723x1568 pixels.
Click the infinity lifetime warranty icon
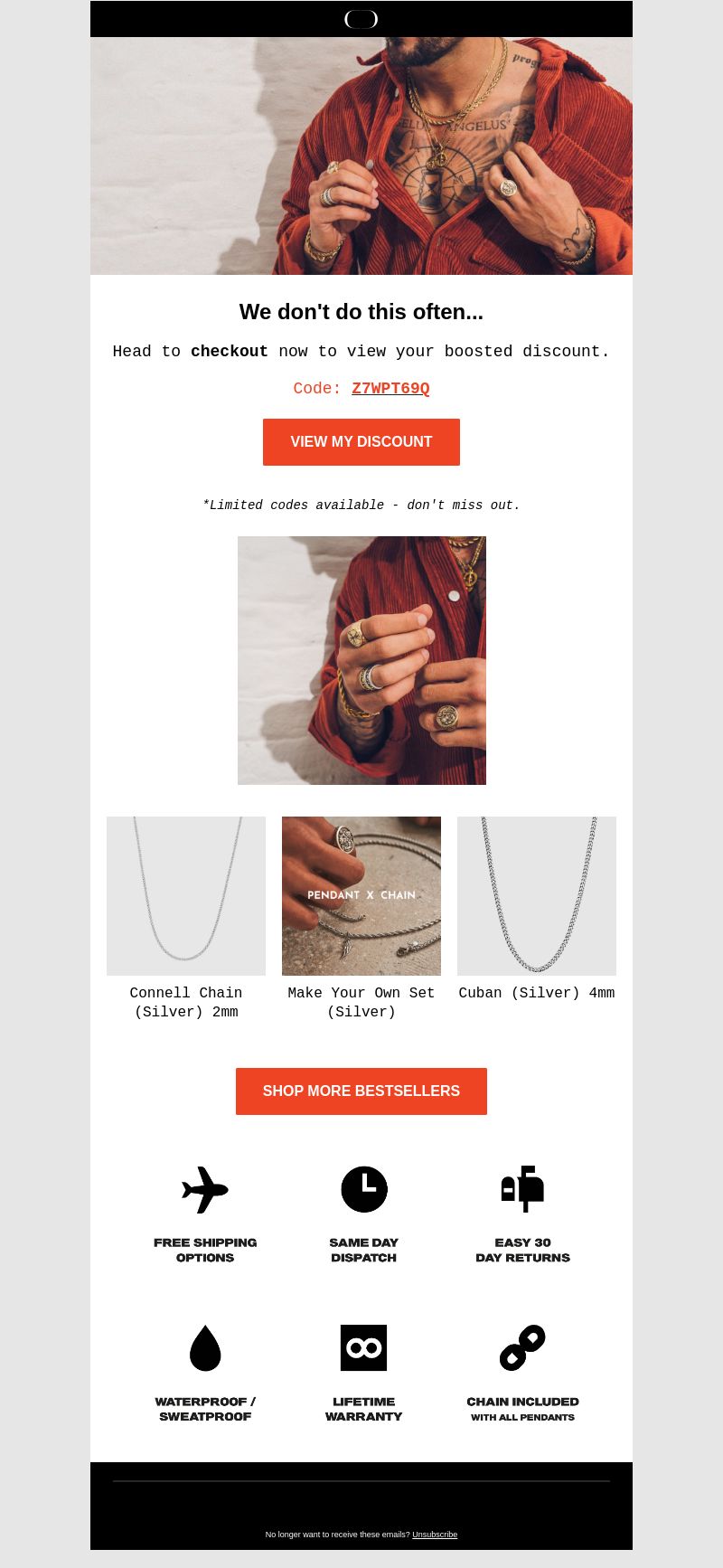click(364, 1347)
